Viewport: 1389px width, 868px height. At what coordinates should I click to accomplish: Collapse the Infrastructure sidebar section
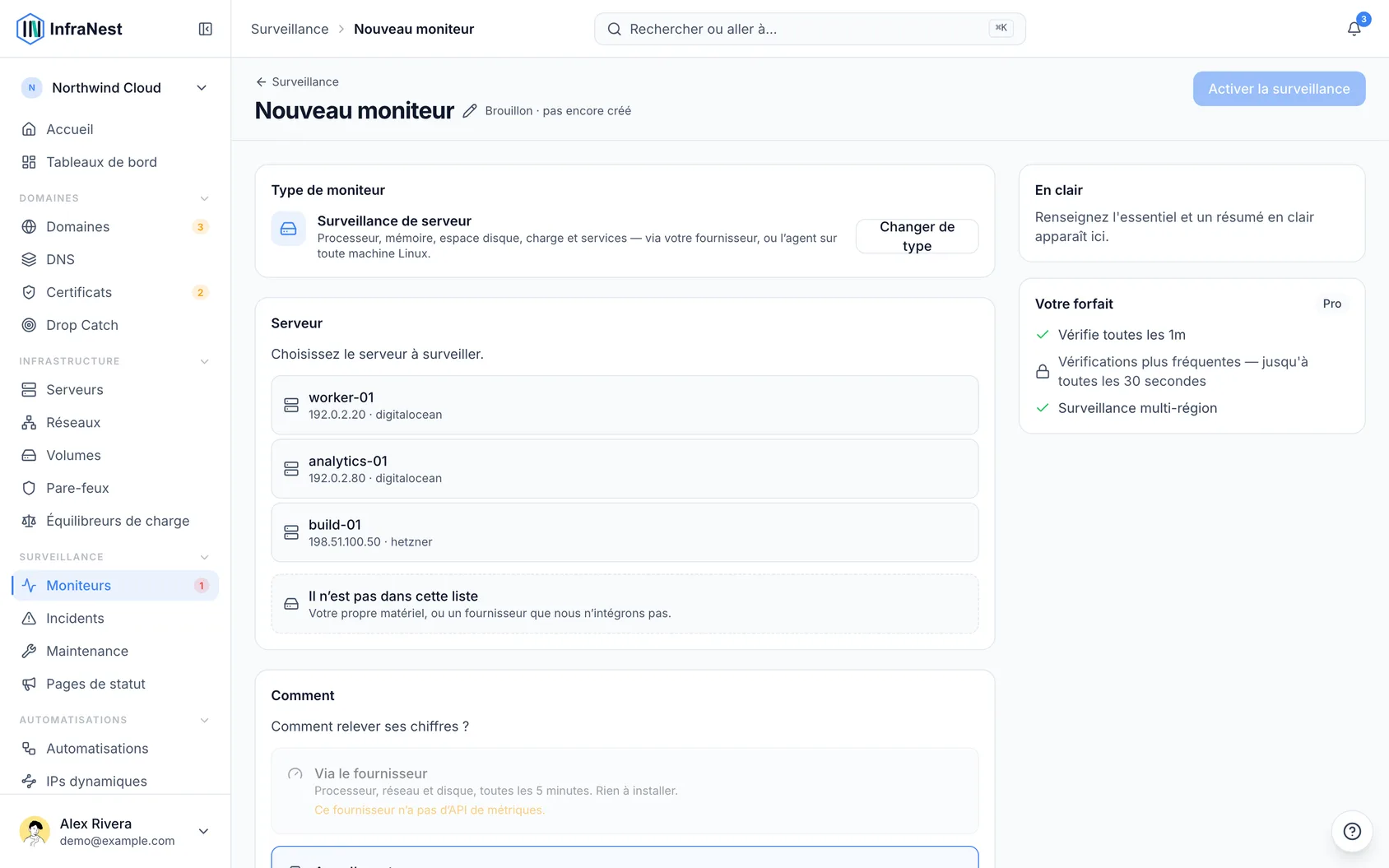[x=204, y=361]
